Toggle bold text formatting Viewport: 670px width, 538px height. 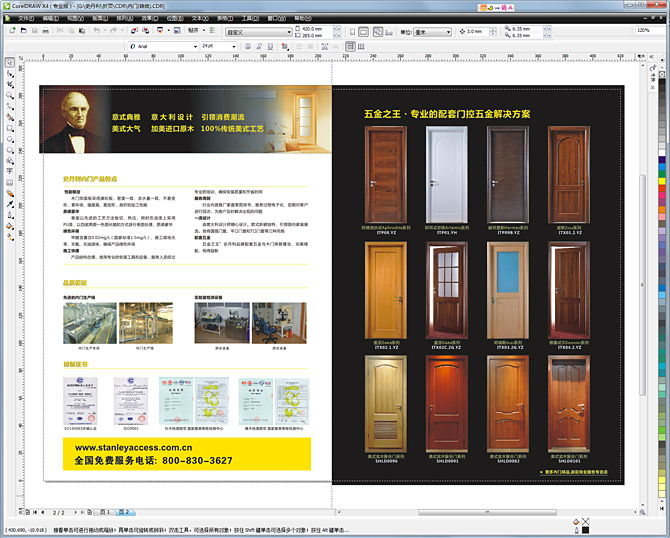pos(246,46)
